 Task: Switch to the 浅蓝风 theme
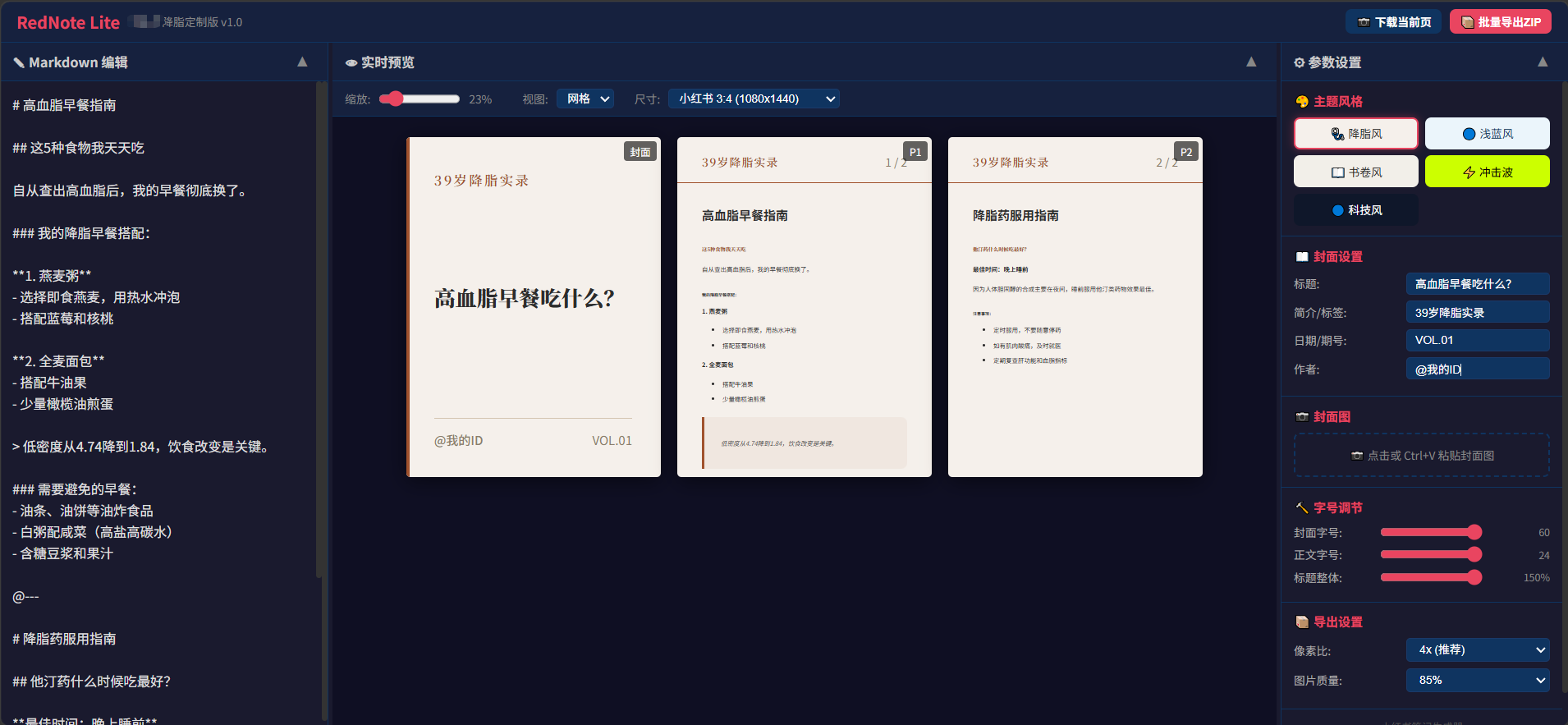pyautogui.click(x=1487, y=134)
